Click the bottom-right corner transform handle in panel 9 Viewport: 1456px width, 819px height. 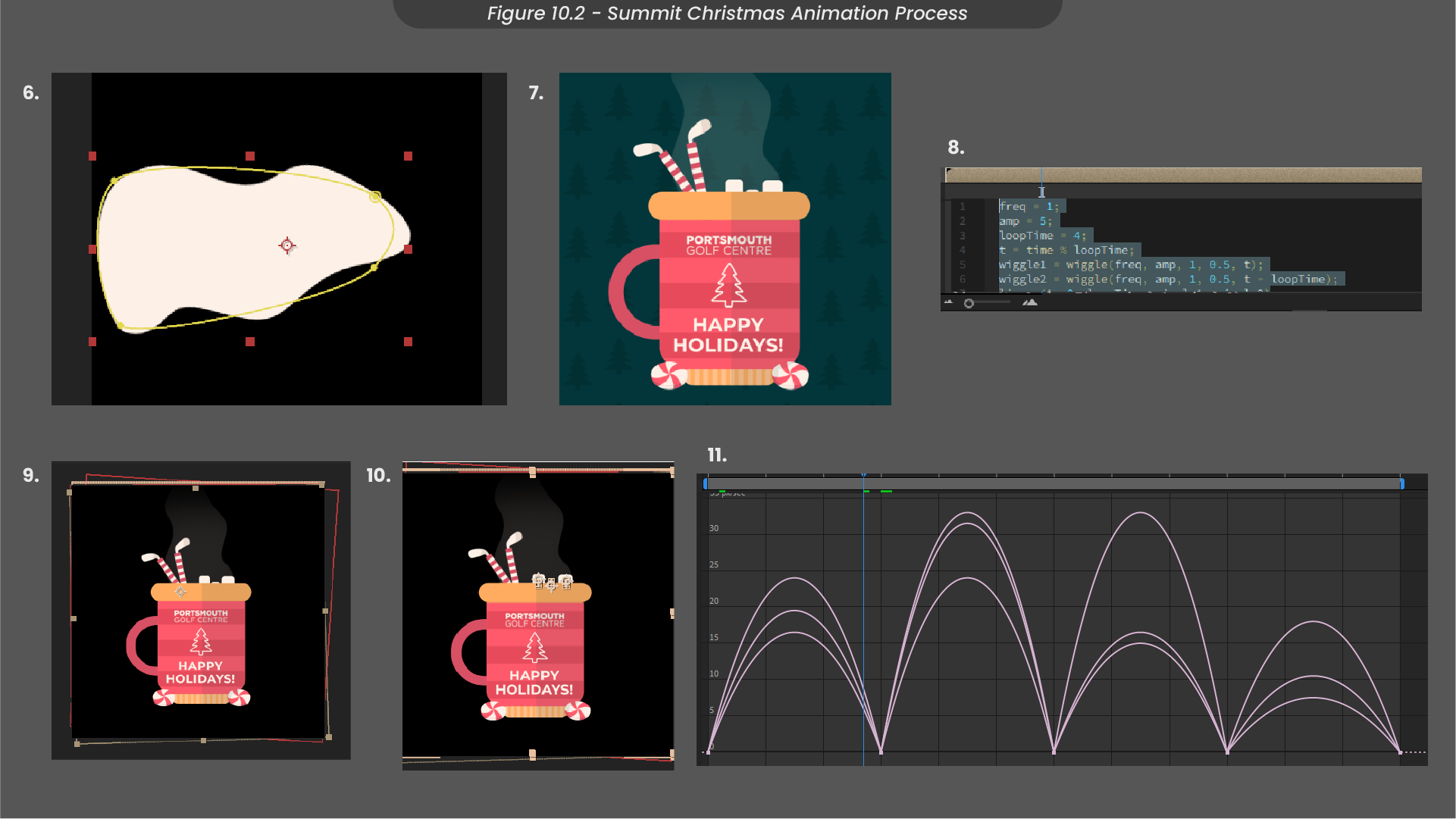tap(328, 736)
